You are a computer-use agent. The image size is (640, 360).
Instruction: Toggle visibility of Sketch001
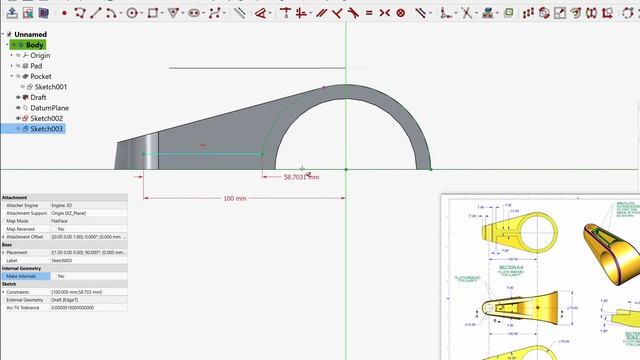tap(22, 87)
